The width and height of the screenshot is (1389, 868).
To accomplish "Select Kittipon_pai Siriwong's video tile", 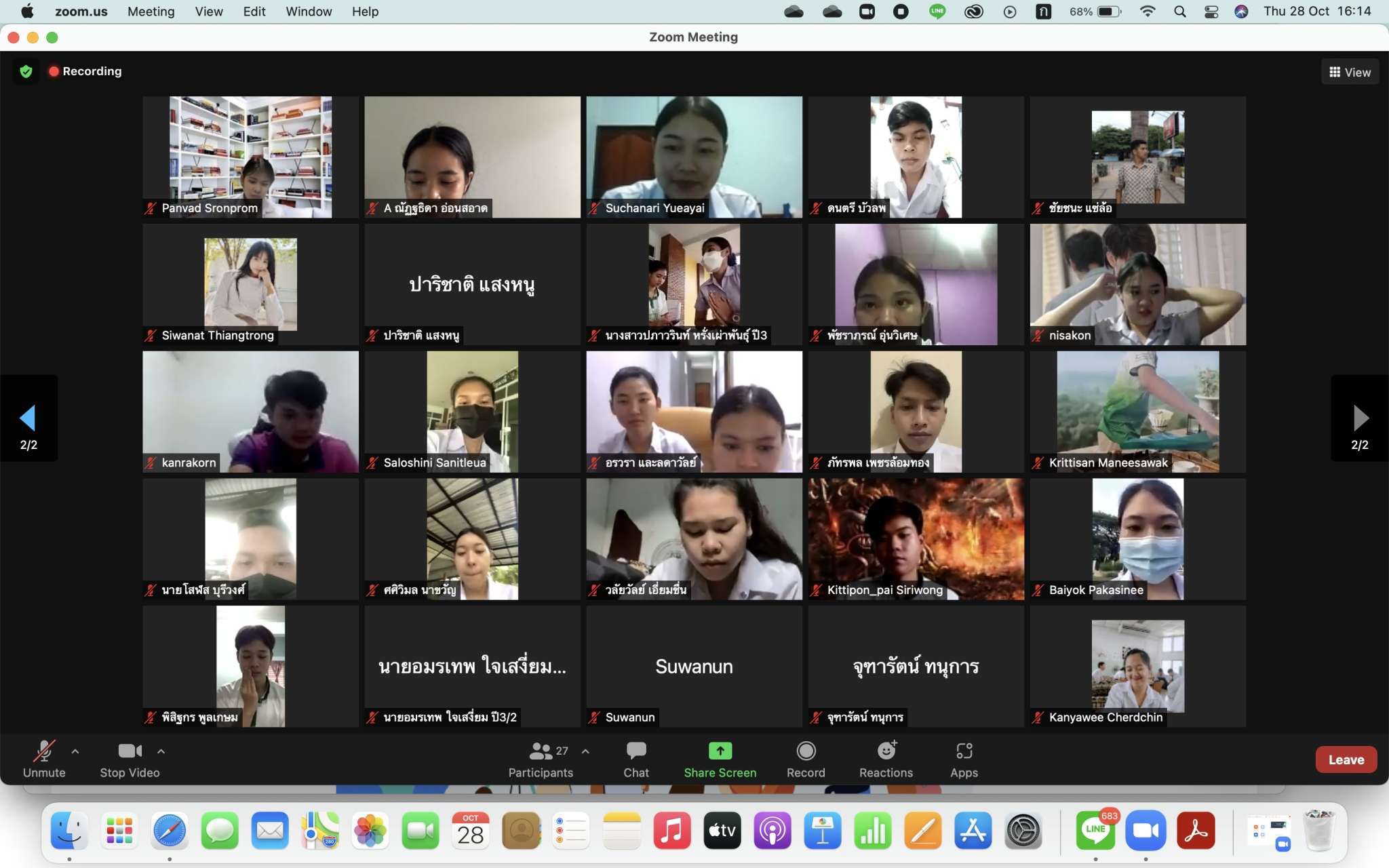I will click(916, 539).
